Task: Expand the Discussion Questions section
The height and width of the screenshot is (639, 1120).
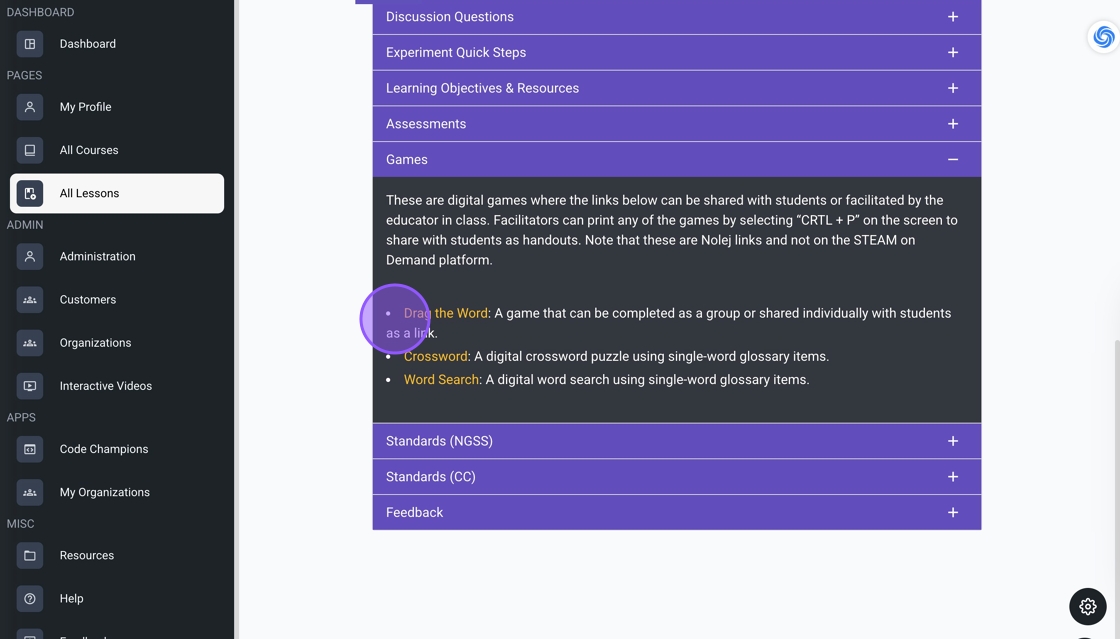Action: (952, 17)
